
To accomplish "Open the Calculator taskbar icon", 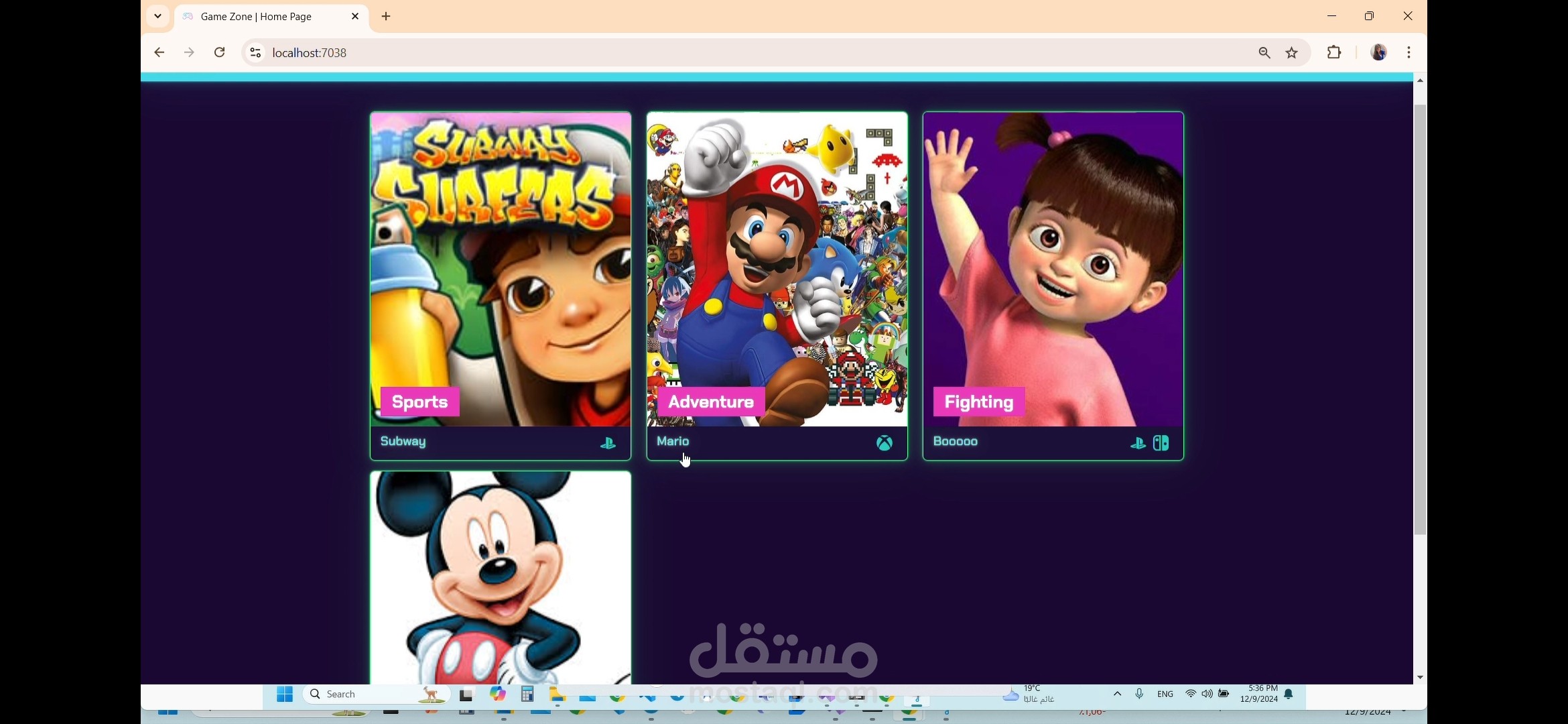I will coord(527,695).
